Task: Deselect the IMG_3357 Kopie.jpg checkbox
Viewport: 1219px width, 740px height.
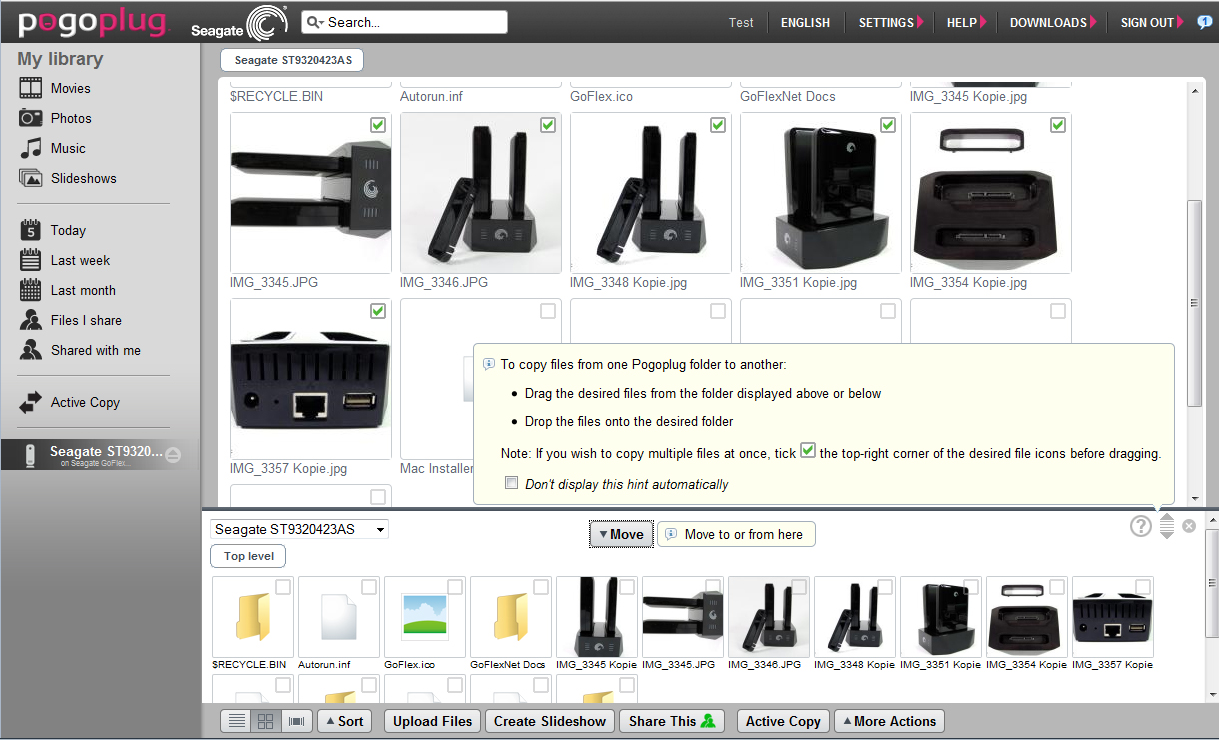Action: click(x=378, y=311)
